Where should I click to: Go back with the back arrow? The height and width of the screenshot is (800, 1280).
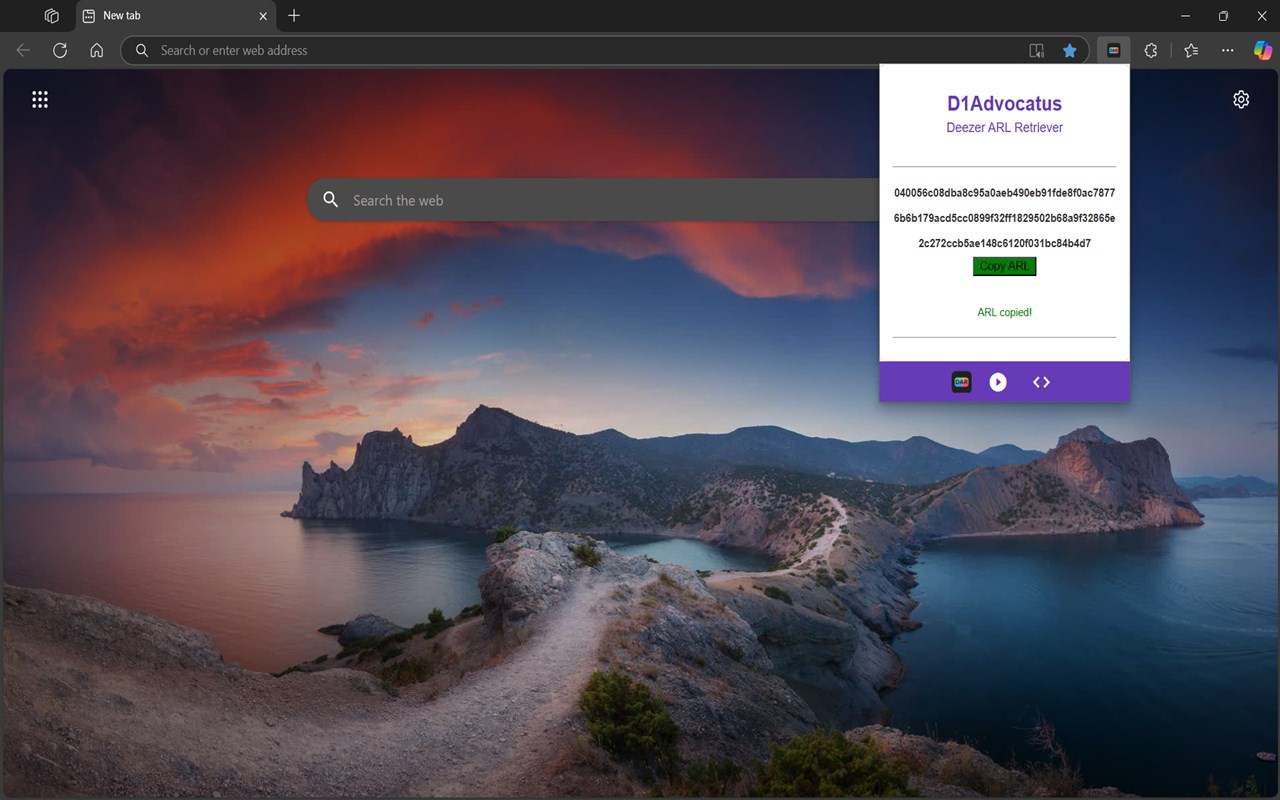(23, 50)
